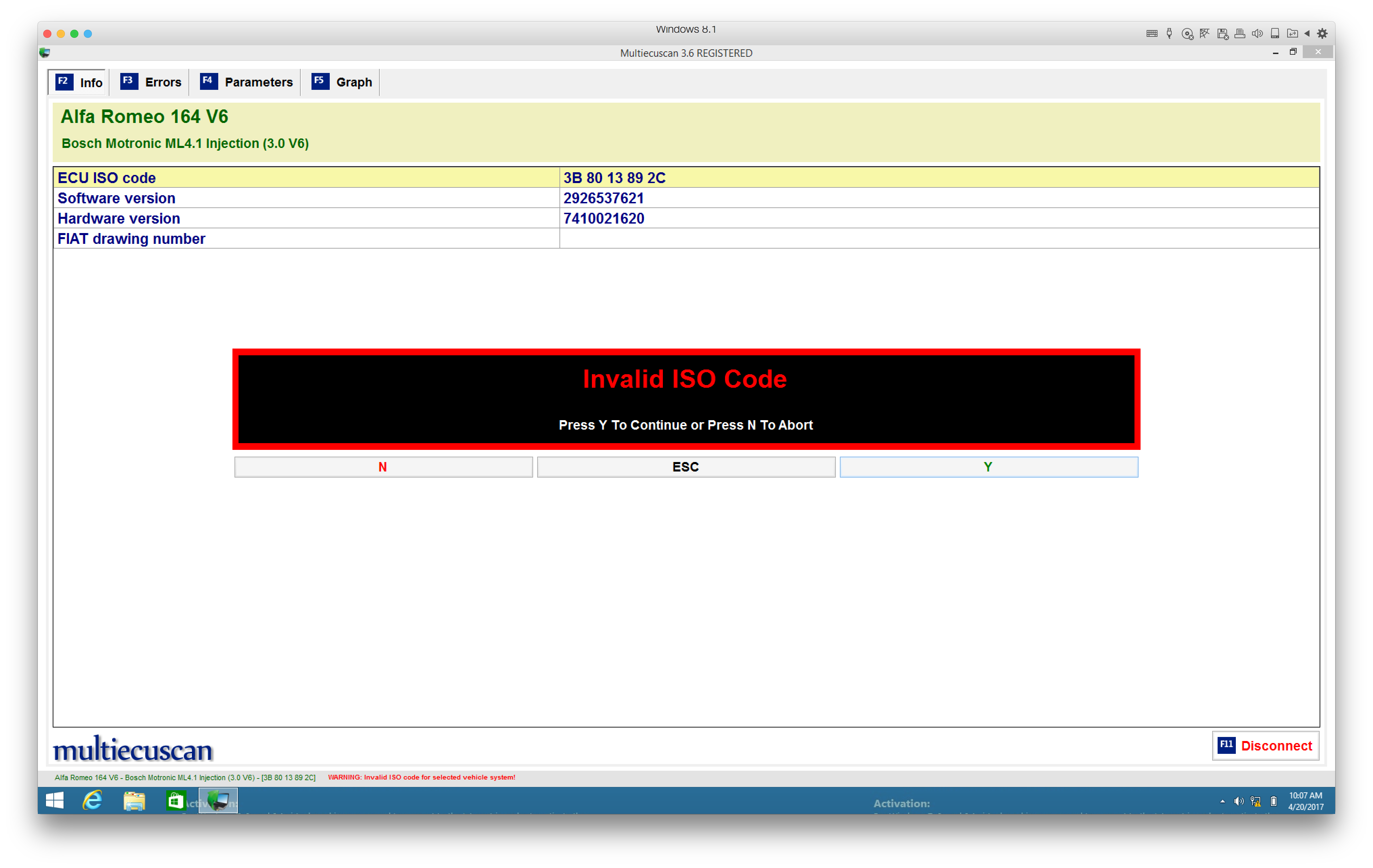
Task: Minimize the Multiecuscan window
Action: (1275, 52)
